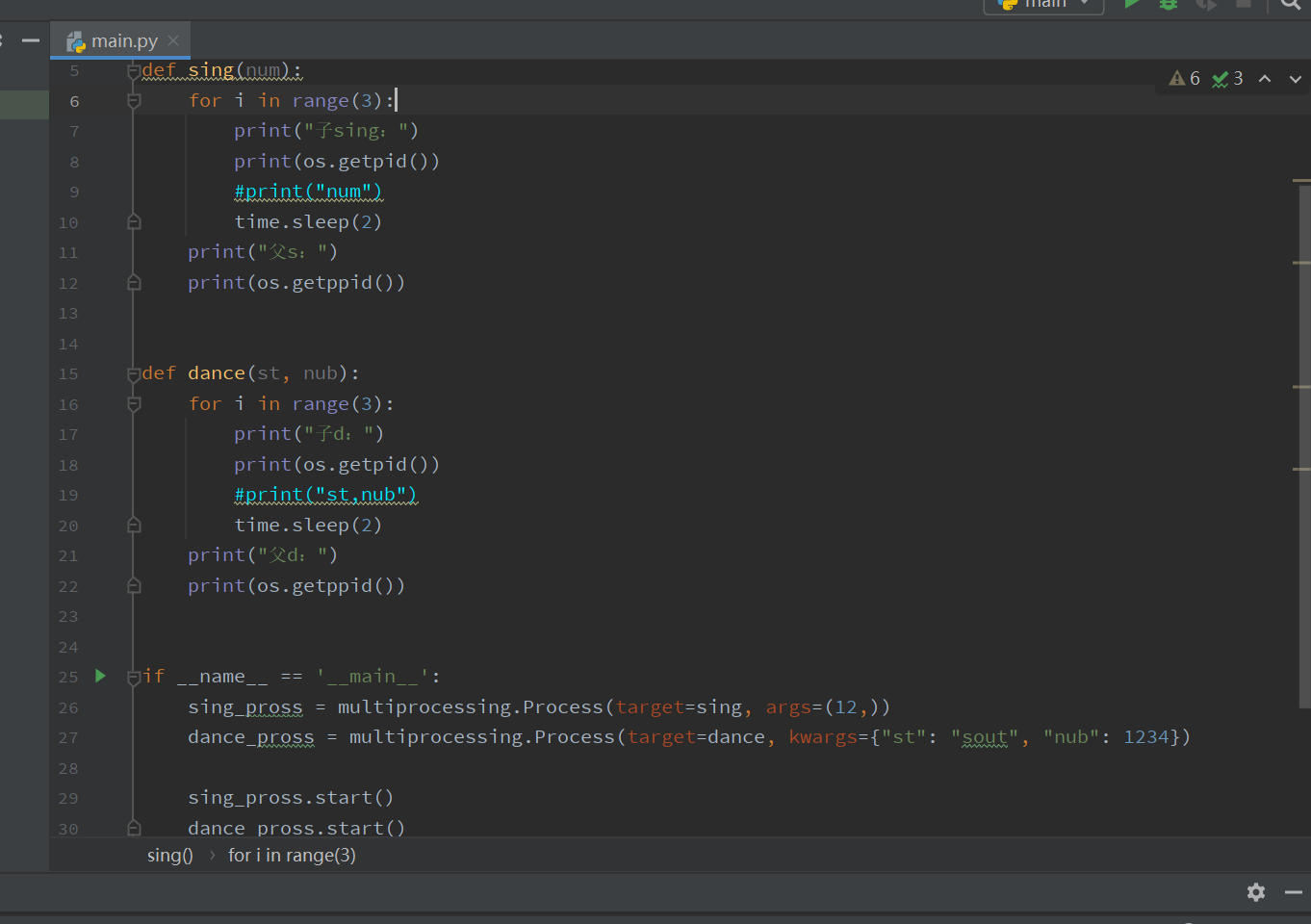
Task: Close the main.py editor tab
Action: click(x=173, y=40)
